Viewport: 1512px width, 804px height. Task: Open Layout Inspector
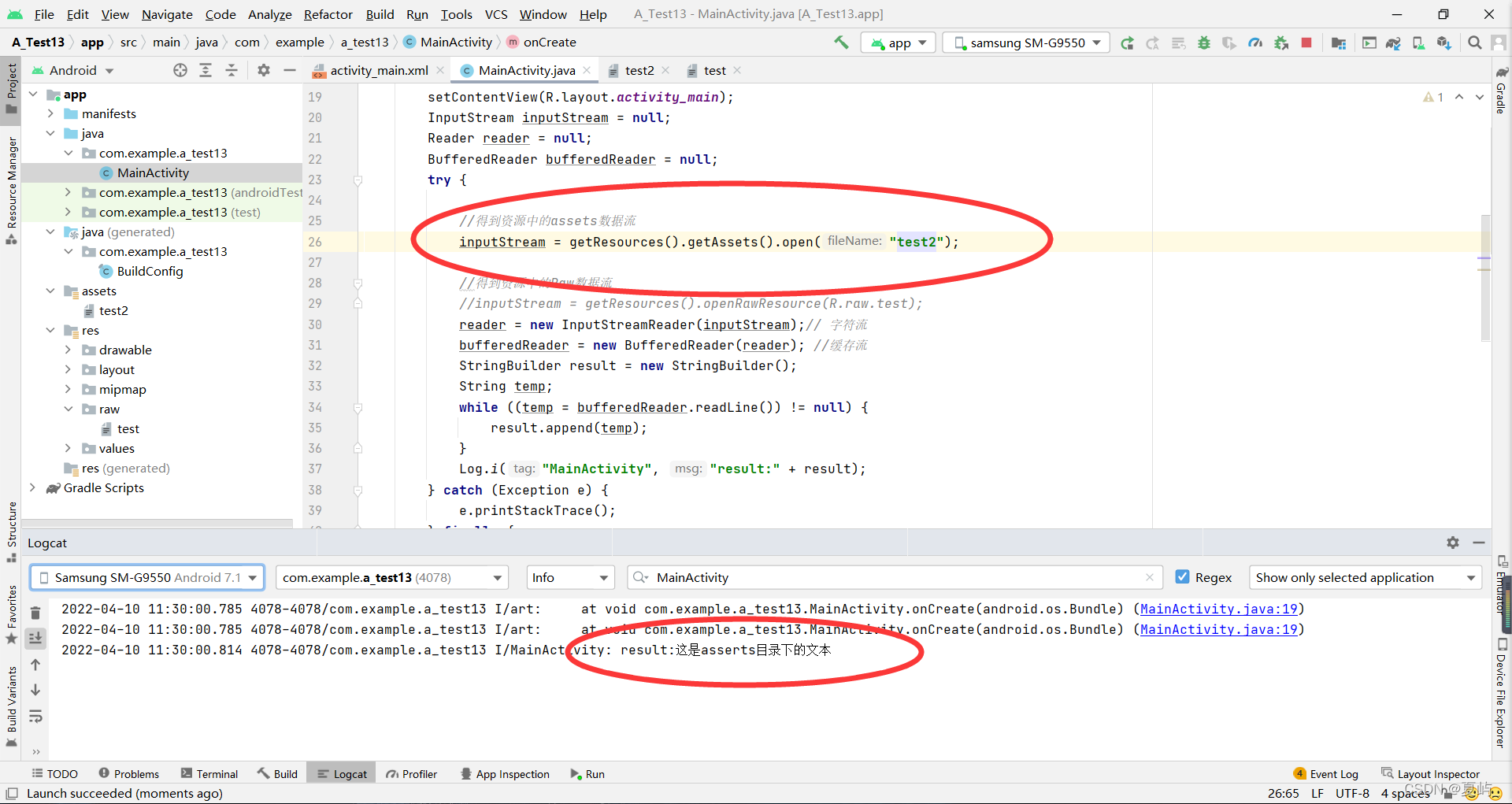click(1431, 774)
